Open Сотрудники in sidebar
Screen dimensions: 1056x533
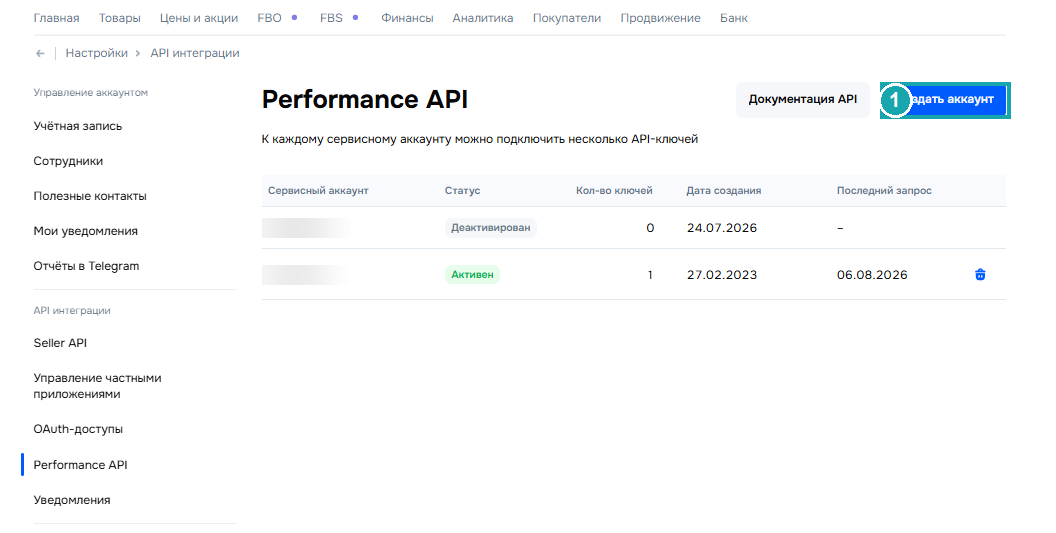(68, 161)
